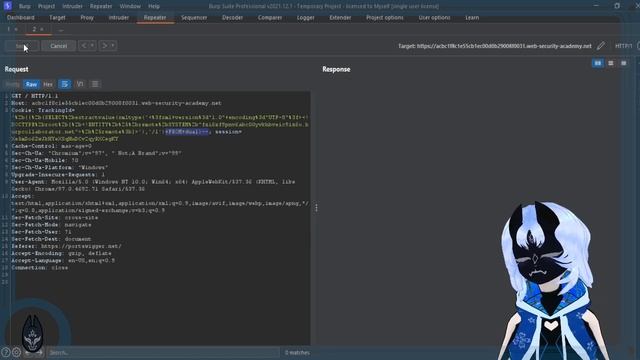Toggle non-printable characters \n display
The width and height of the screenshot is (640, 360).
[80, 84]
